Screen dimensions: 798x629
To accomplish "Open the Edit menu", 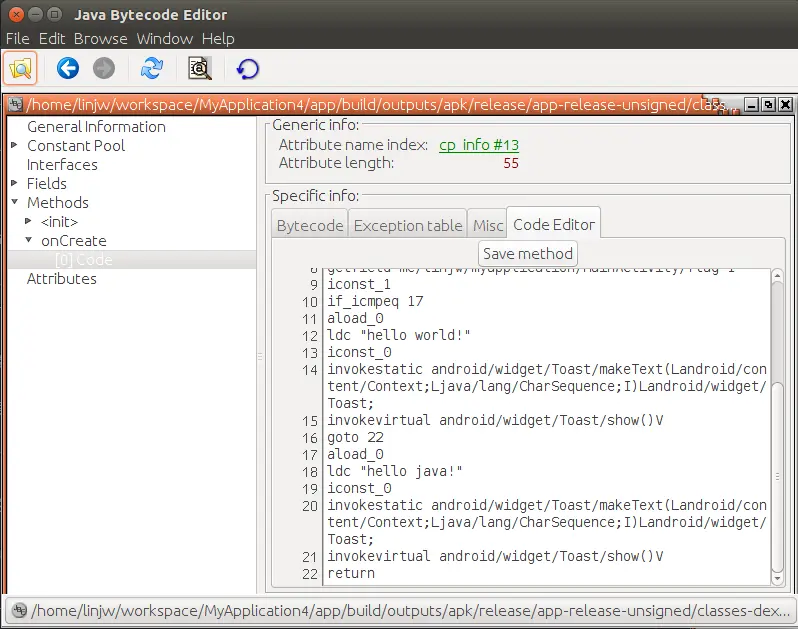I will click(52, 39).
